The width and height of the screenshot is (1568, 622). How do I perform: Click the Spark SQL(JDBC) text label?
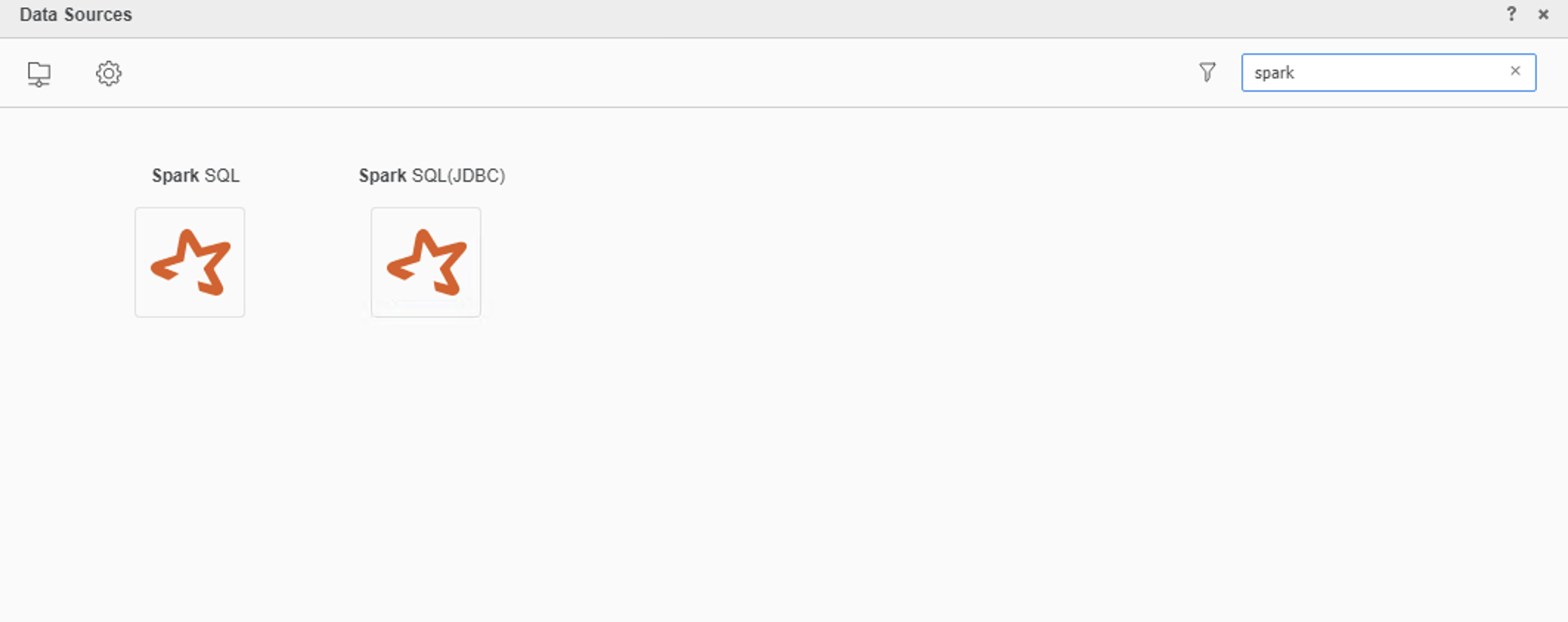point(432,176)
